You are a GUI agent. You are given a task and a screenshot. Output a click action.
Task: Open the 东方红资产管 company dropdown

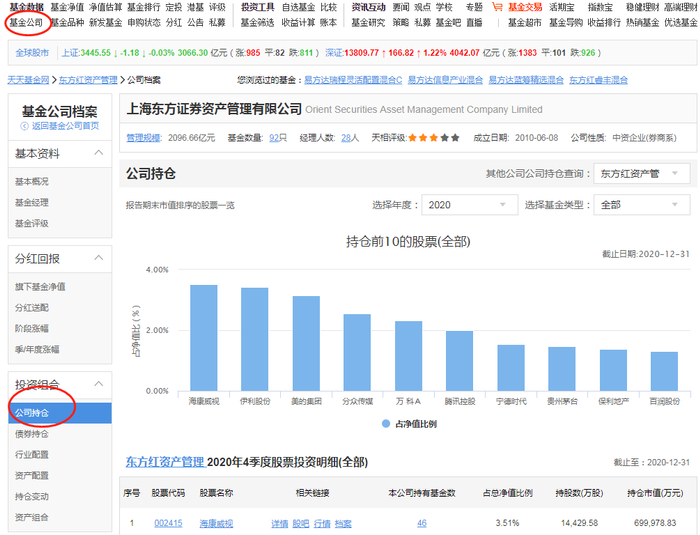[x=642, y=173]
